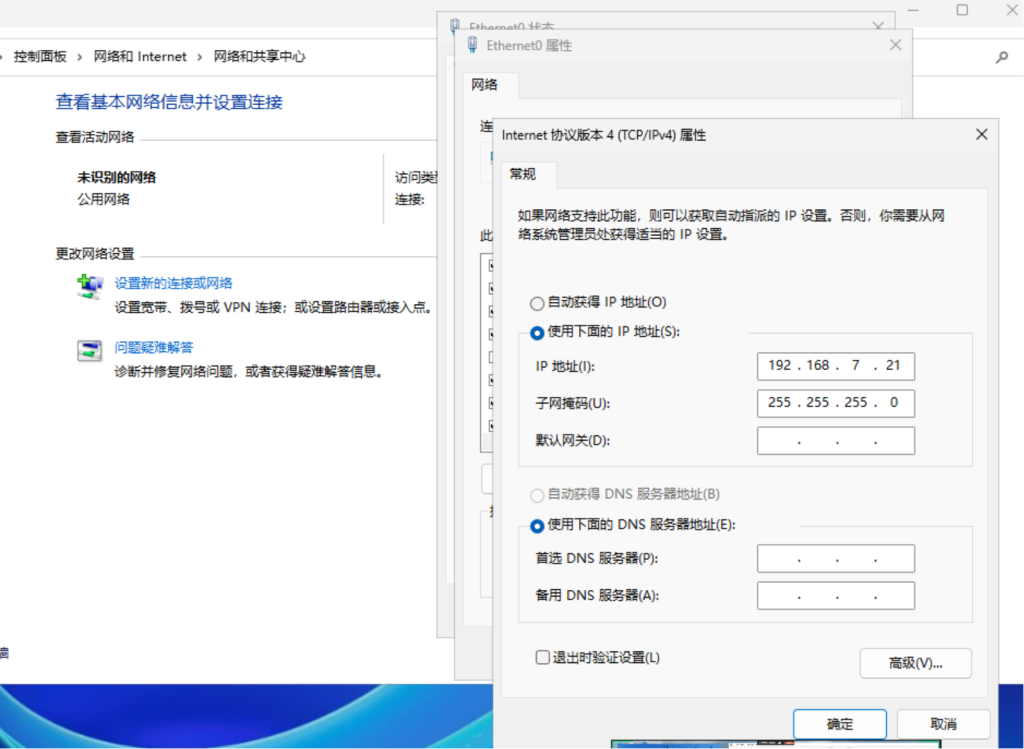Click the 取消 button
1024x749 pixels.
coord(943,724)
